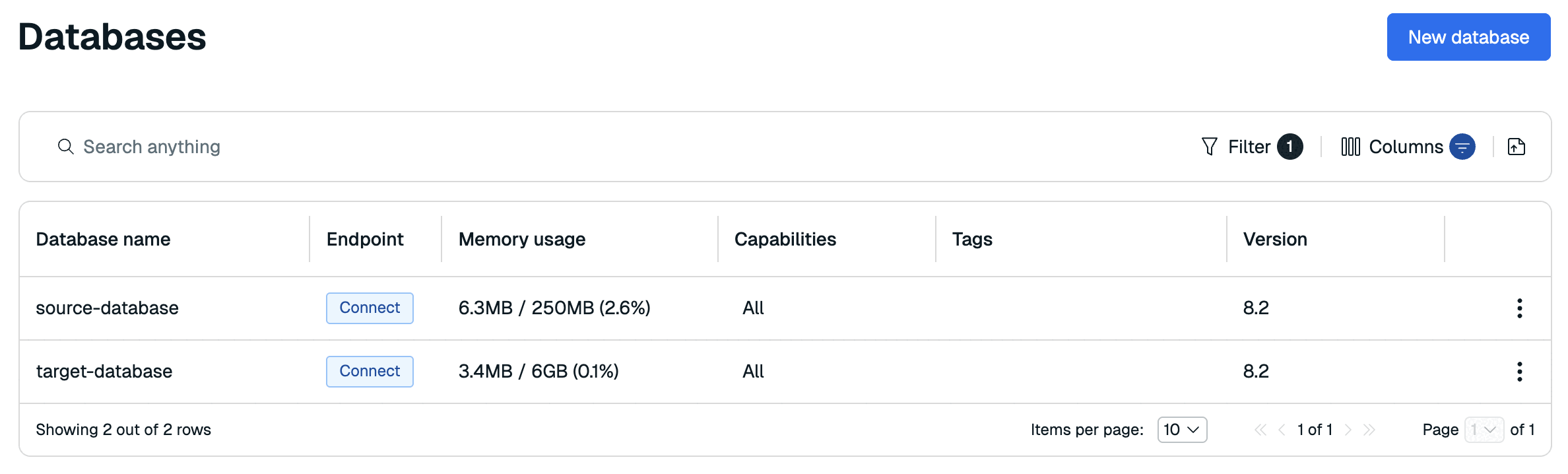The height and width of the screenshot is (474, 1568).
Task: Go to the first page arrow
Action: tap(1260, 430)
